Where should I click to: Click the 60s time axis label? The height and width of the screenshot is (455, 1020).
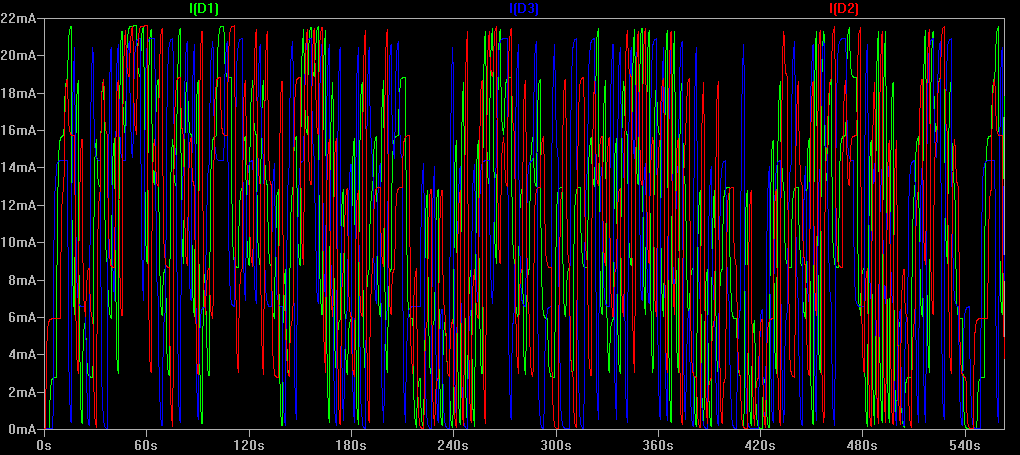point(146,446)
